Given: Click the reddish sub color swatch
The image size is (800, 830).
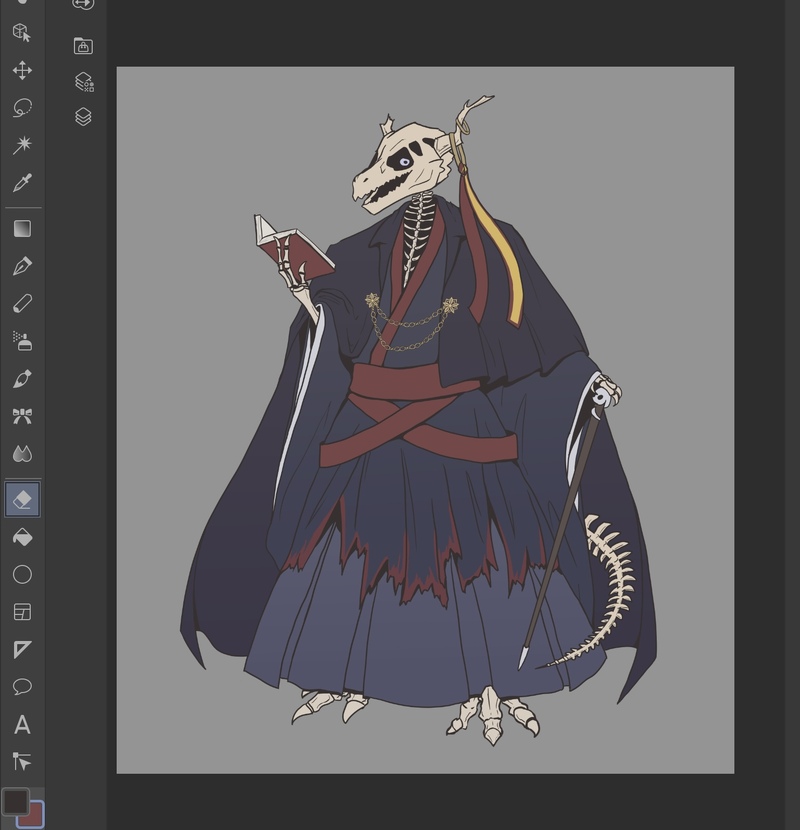Looking at the screenshot, I should [35, 817].
